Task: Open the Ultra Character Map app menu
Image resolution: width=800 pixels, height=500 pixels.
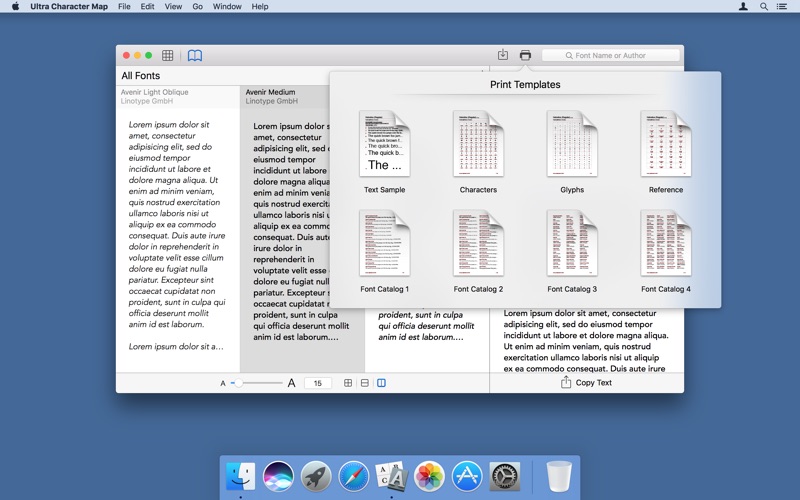Action: [69, 7]
